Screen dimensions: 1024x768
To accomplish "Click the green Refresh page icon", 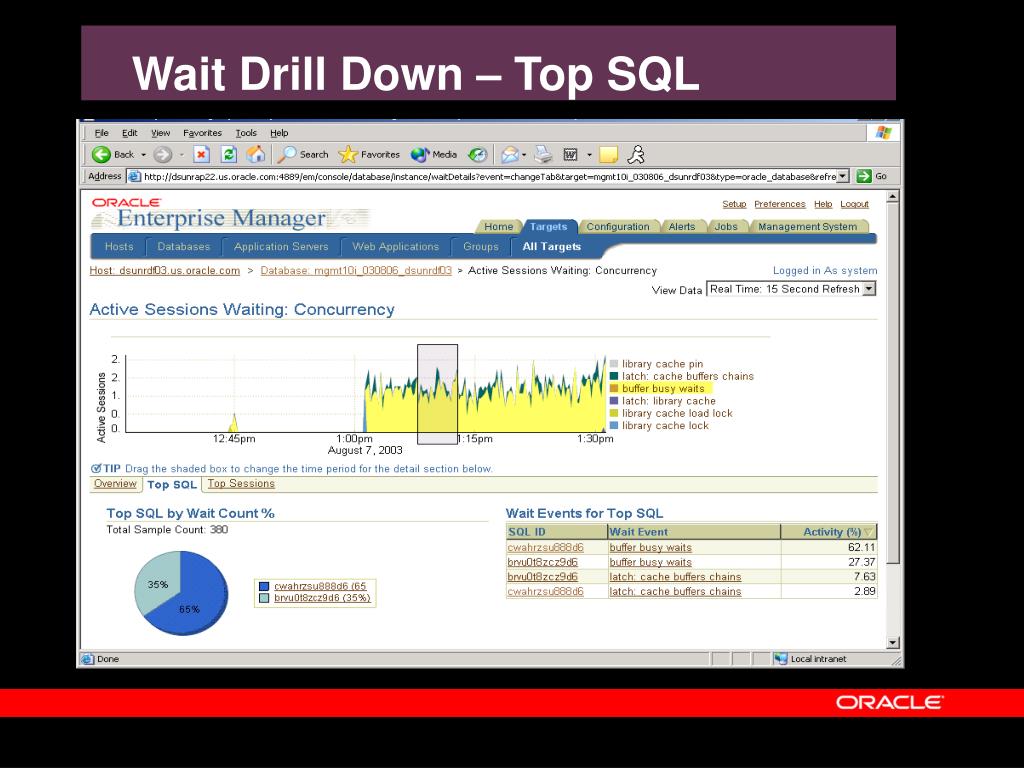I will pyautogui.click(x=229, y=155).
